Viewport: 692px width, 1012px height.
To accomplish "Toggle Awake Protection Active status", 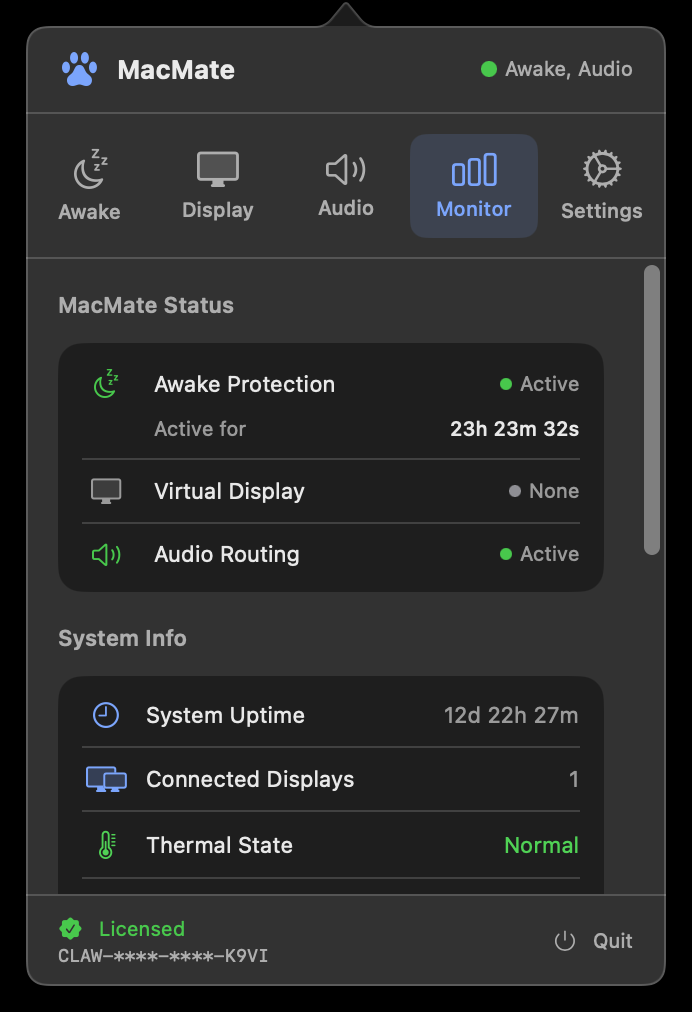I will [540, 384].
